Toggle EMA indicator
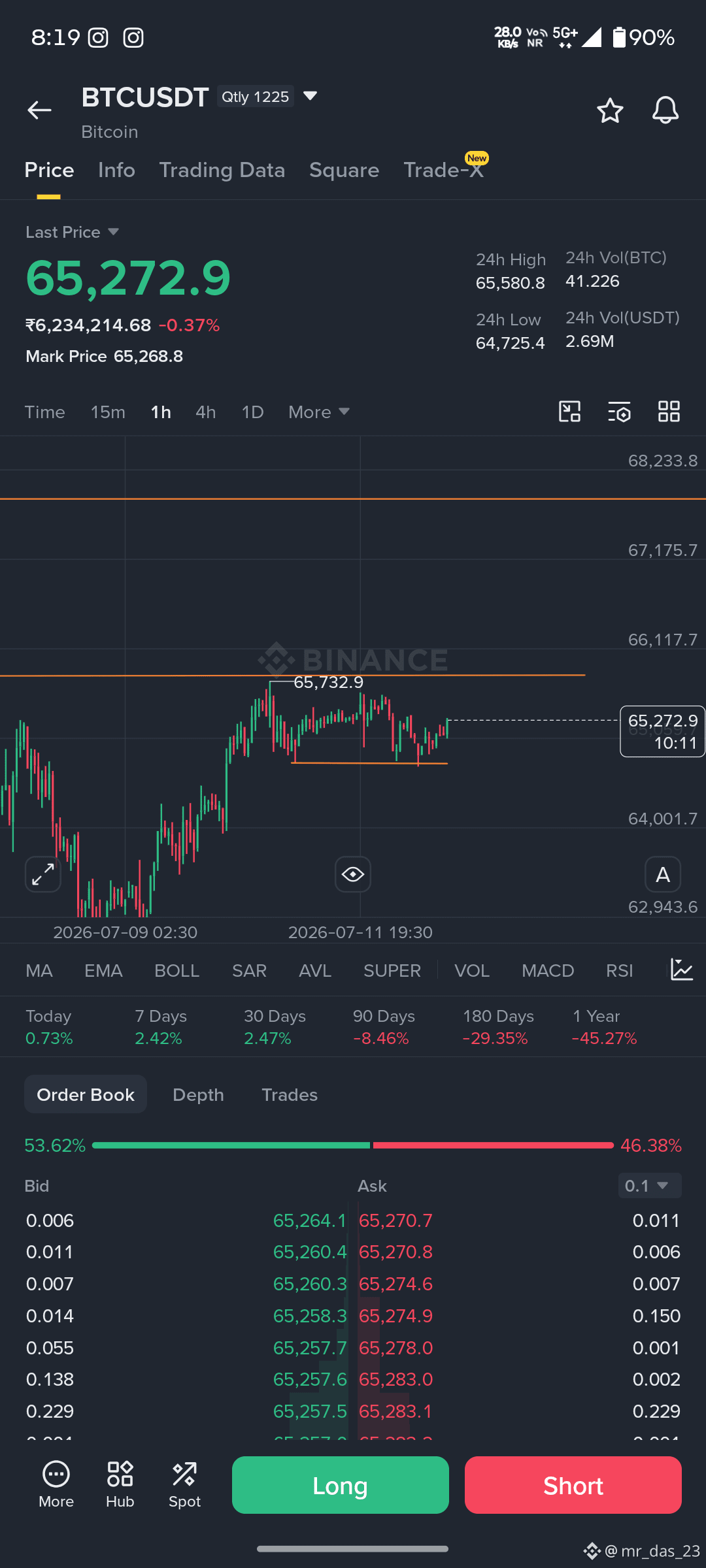Viewport: 706px width, 1568px height. point(103,971)
